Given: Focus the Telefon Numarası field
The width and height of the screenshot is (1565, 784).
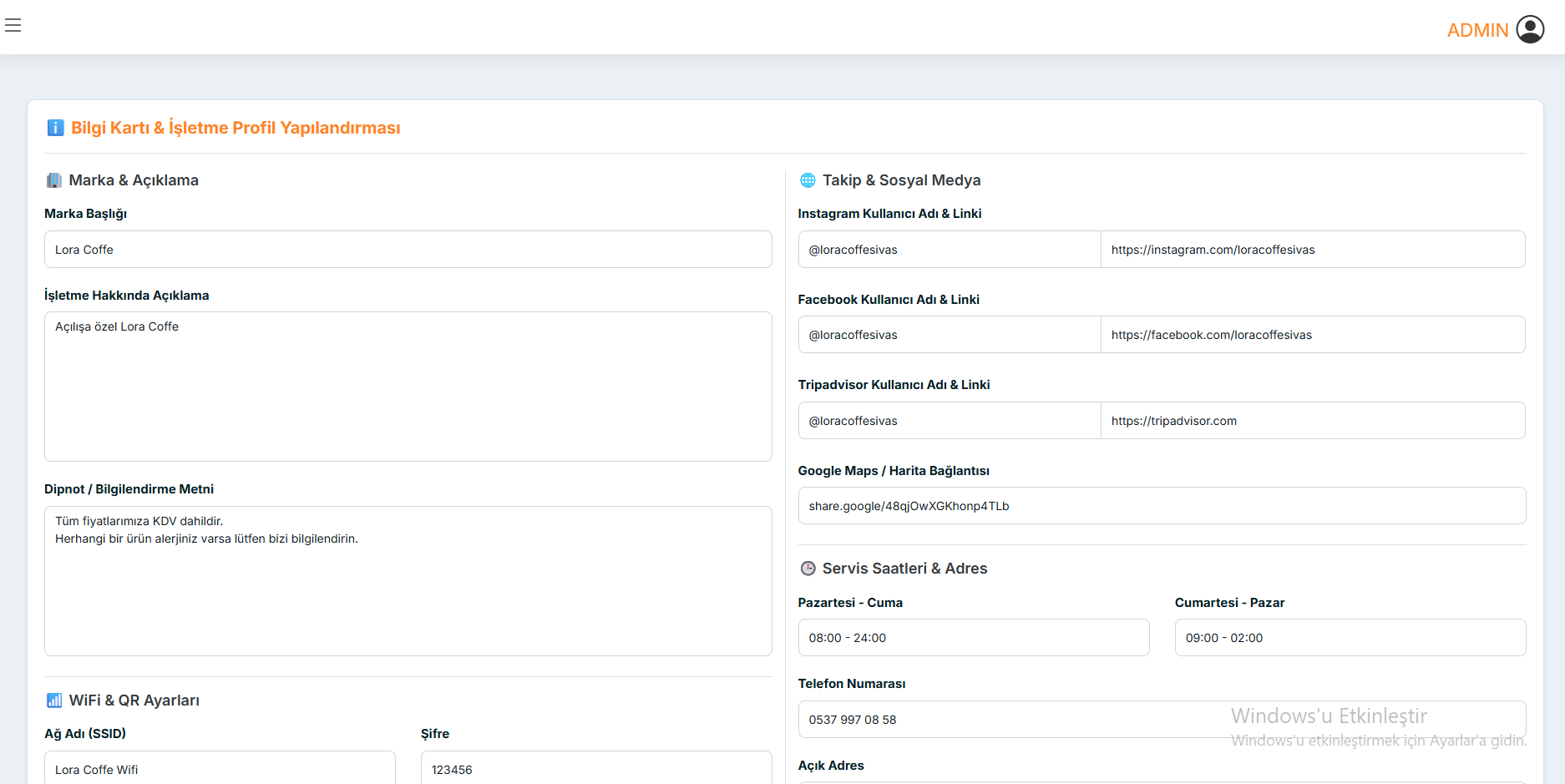Looking at the screenshot, I should (x=1162, y=720).
